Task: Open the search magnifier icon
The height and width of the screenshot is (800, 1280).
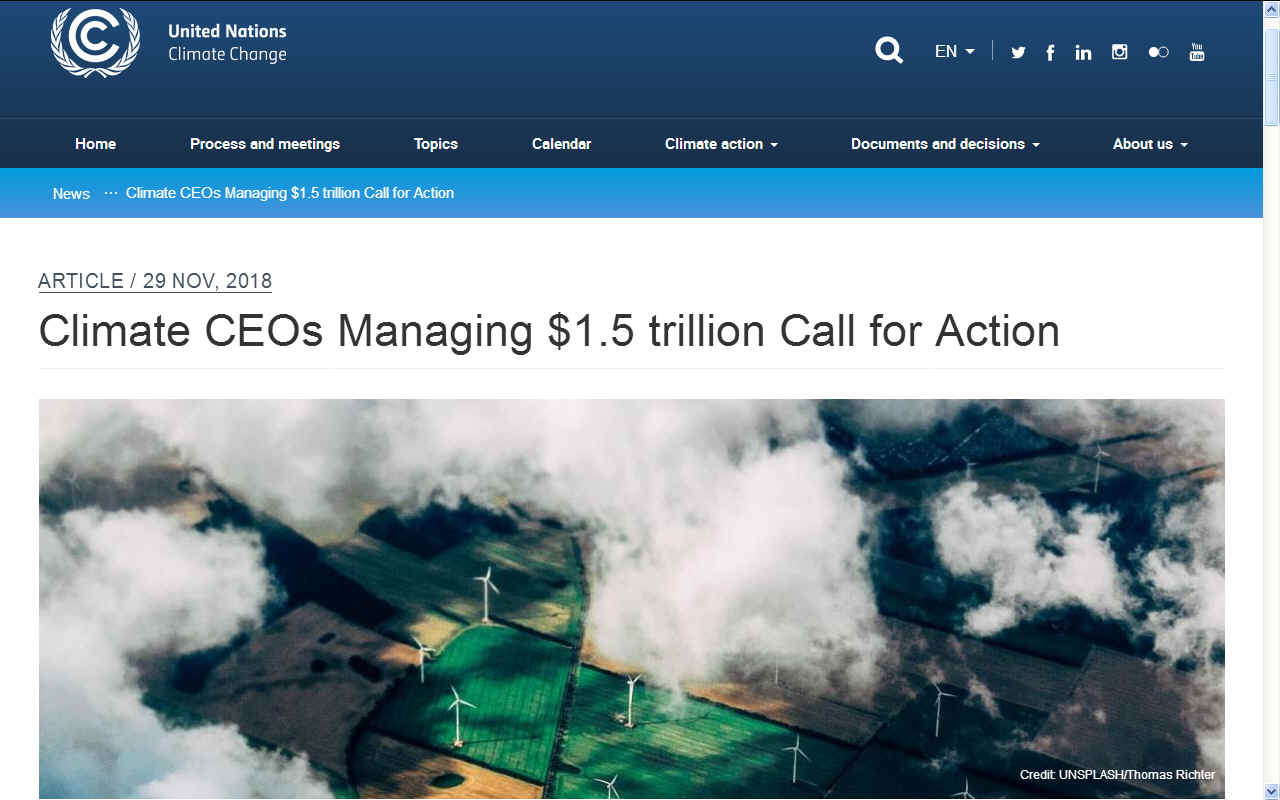Action: tap(888, 50)
